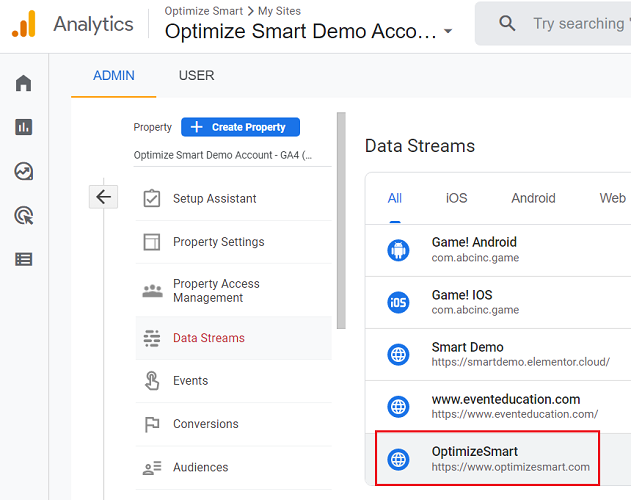Open the OptimizeSmart stream
The image size is (631, 500).
click(498, 459)
